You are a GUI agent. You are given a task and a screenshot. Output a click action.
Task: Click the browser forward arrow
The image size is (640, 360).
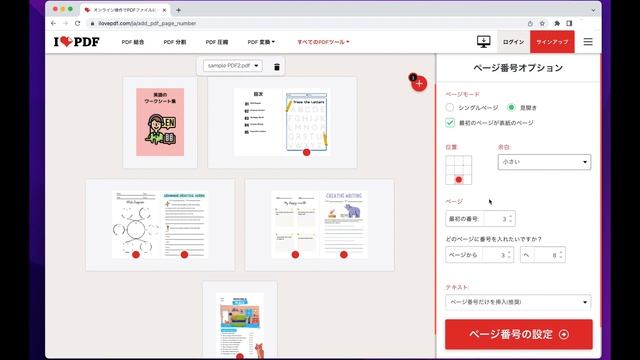pos(65,23)
